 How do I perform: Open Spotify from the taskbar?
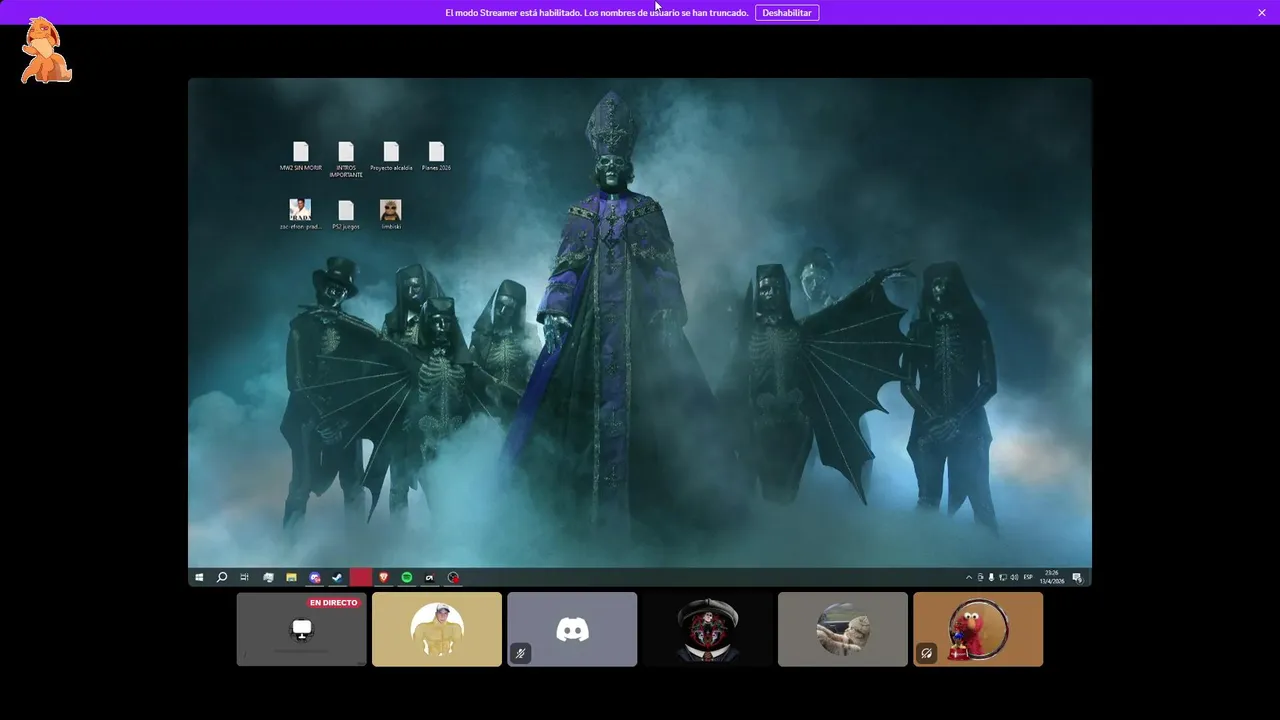point(407,577)
